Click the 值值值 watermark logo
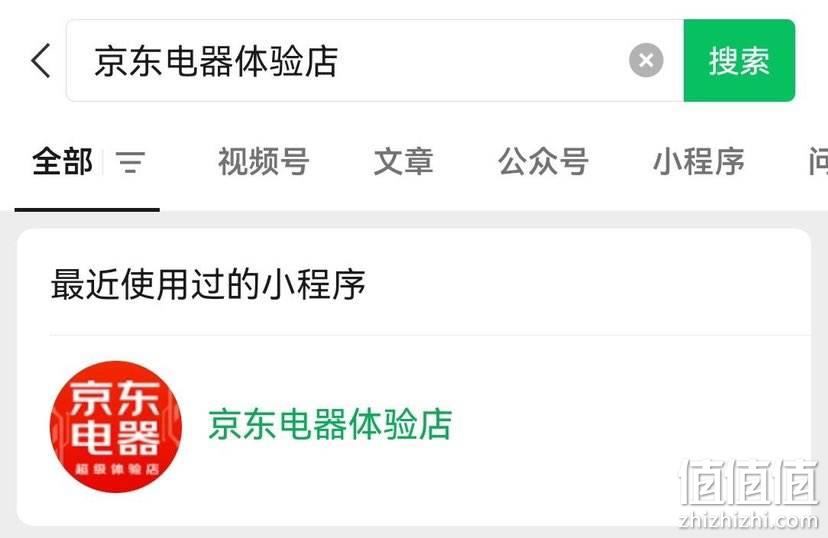Screen dimensions: 828x538 coord(748,481)
